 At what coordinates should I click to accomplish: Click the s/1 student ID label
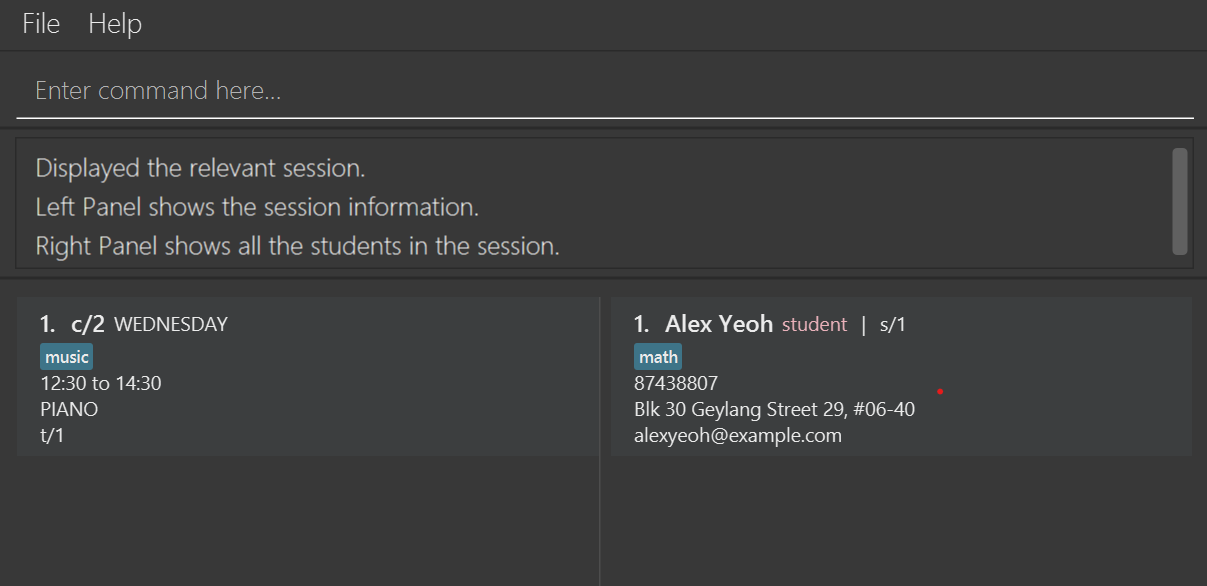[x=893, y=324]
